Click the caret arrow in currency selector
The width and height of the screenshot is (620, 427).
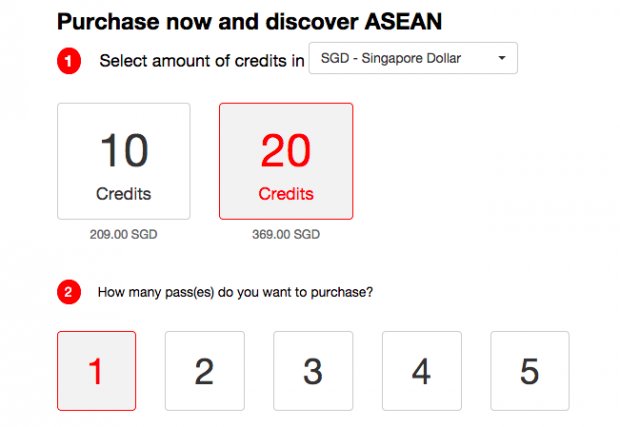(502, 58)
